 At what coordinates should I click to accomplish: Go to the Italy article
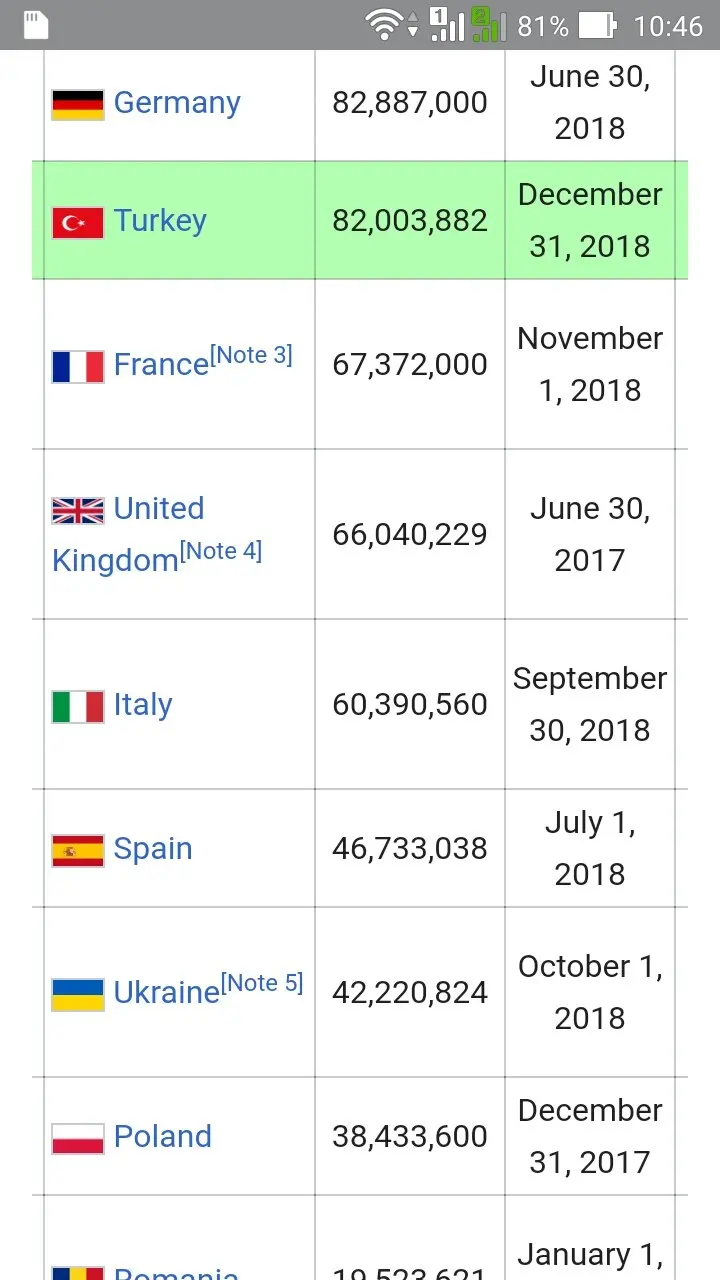[143, 705]
